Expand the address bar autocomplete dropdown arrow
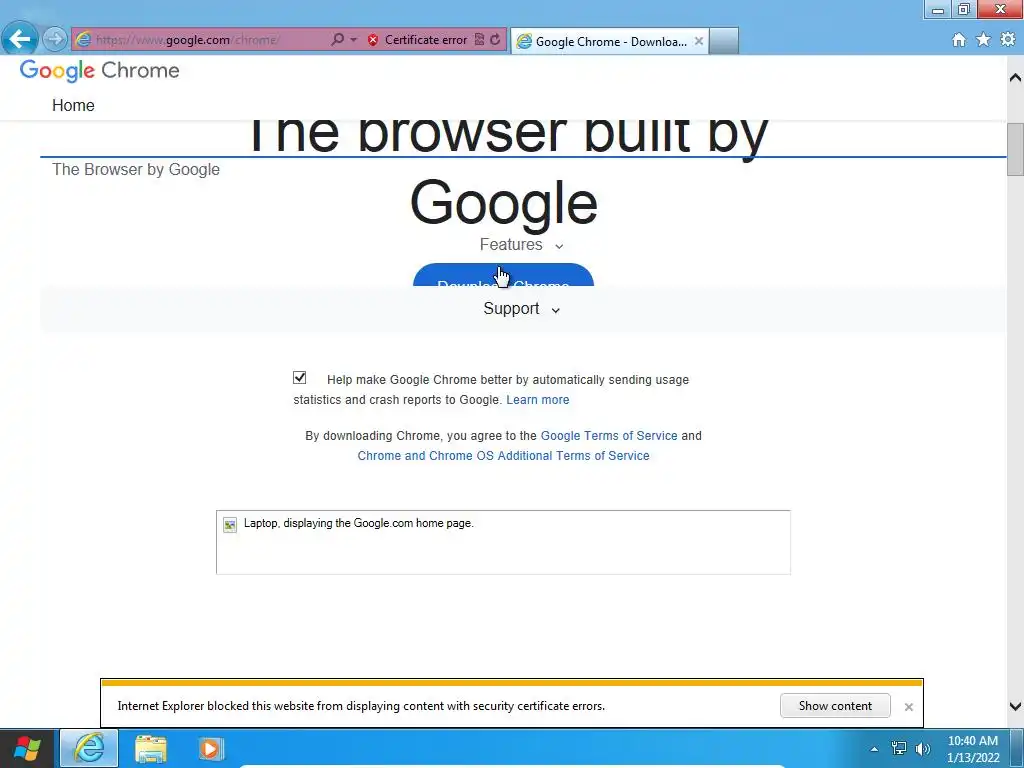Image resolution: width=1024 pixels, height=768 pixels. click(353, 40)
